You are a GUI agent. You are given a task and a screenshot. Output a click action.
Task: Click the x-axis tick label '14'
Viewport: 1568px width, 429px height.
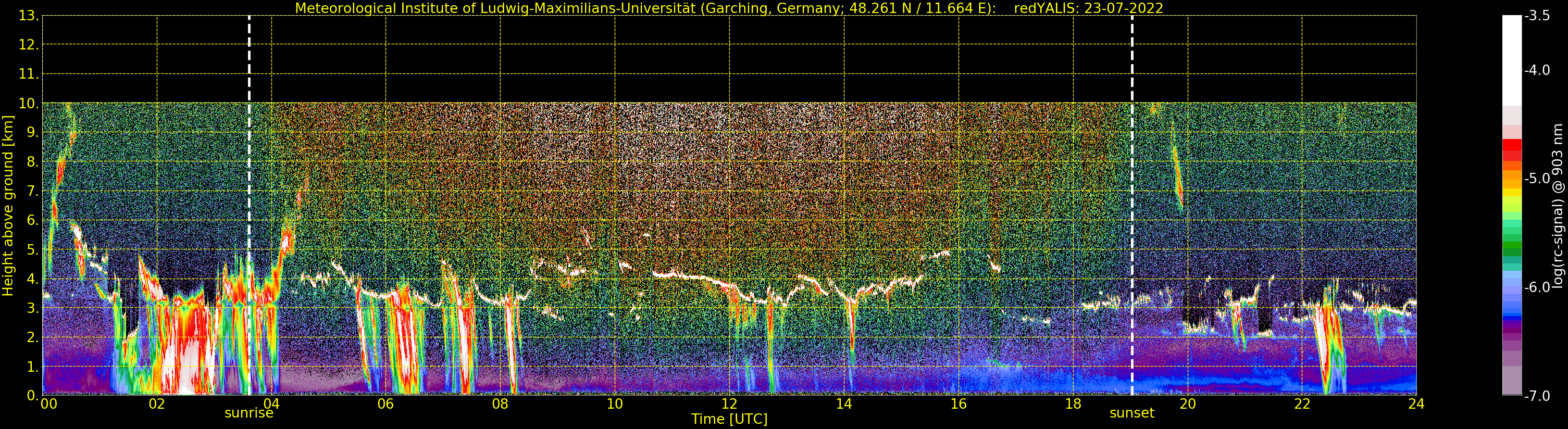(844, 404)
